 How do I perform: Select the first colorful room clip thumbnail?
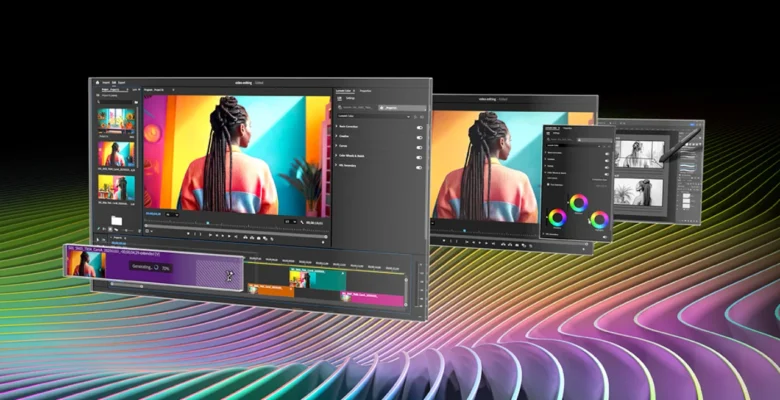[116, 121]
